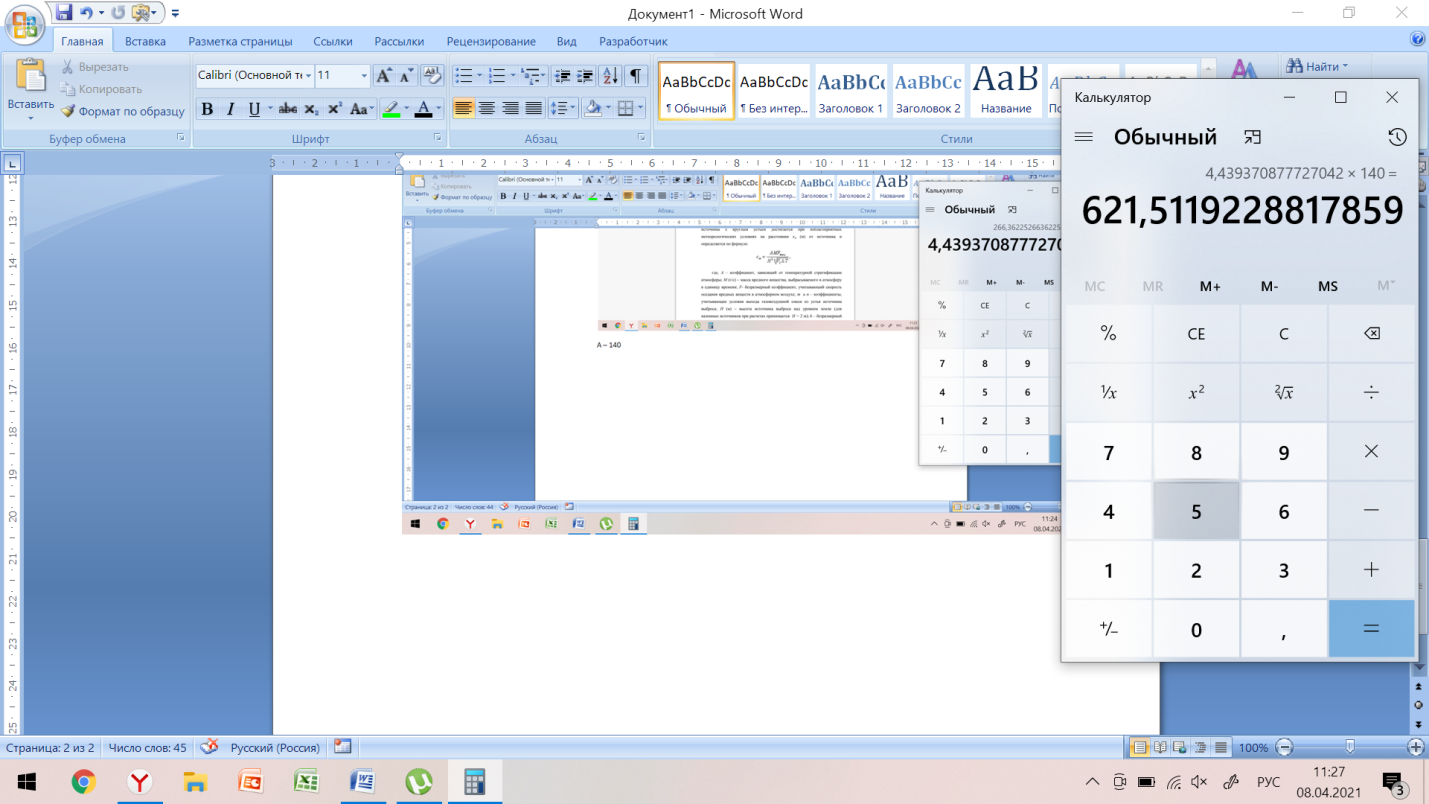This screenshot has width=1429, height=804.
Task: Increase paragraph indent
Action: (585, 76)
